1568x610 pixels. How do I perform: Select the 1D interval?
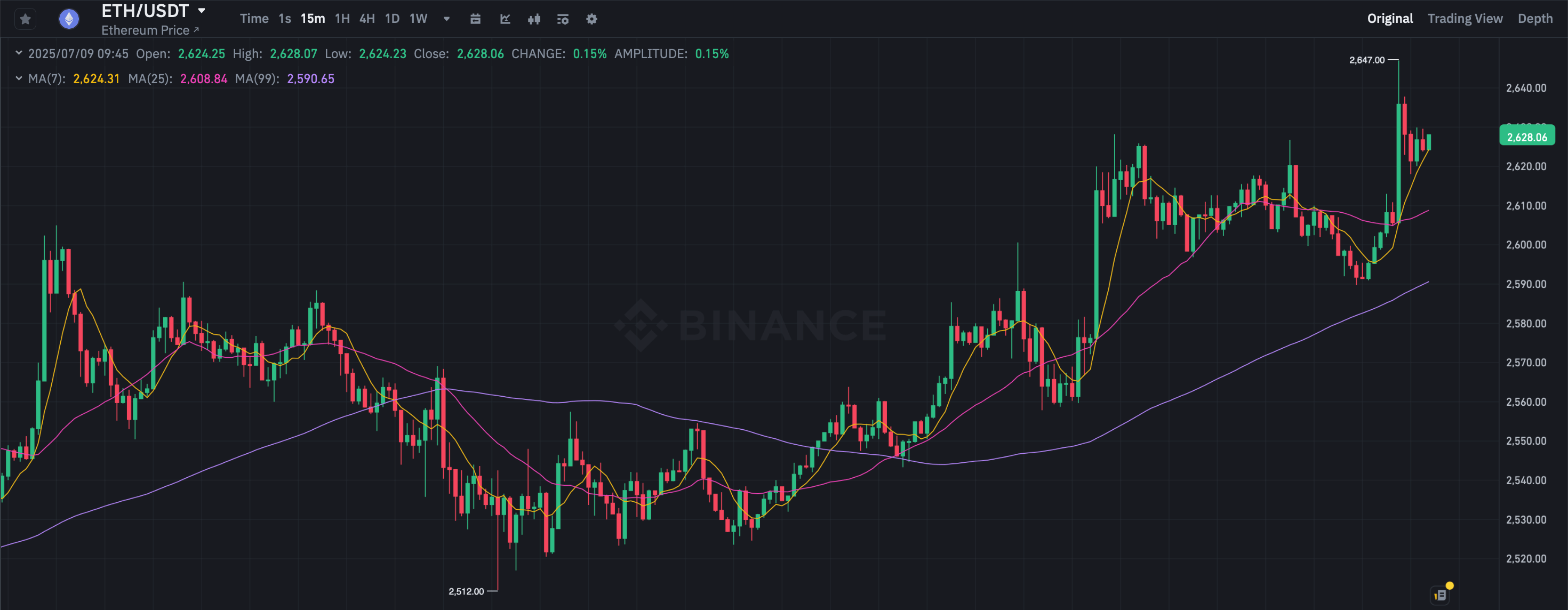pyautogui.click(x=392, y=19)
